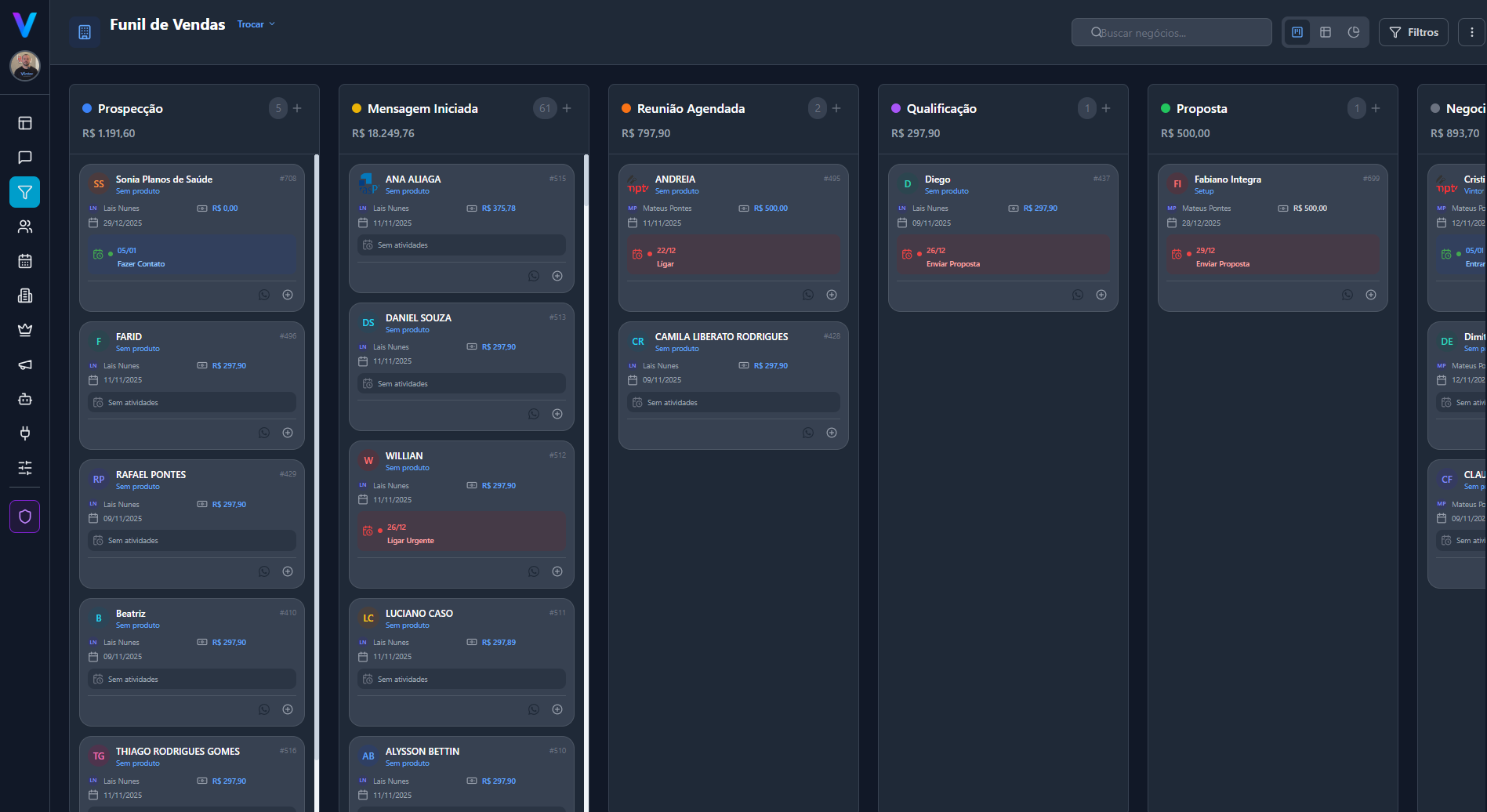Open the chat conversations sidebar icon

(25, 158)
